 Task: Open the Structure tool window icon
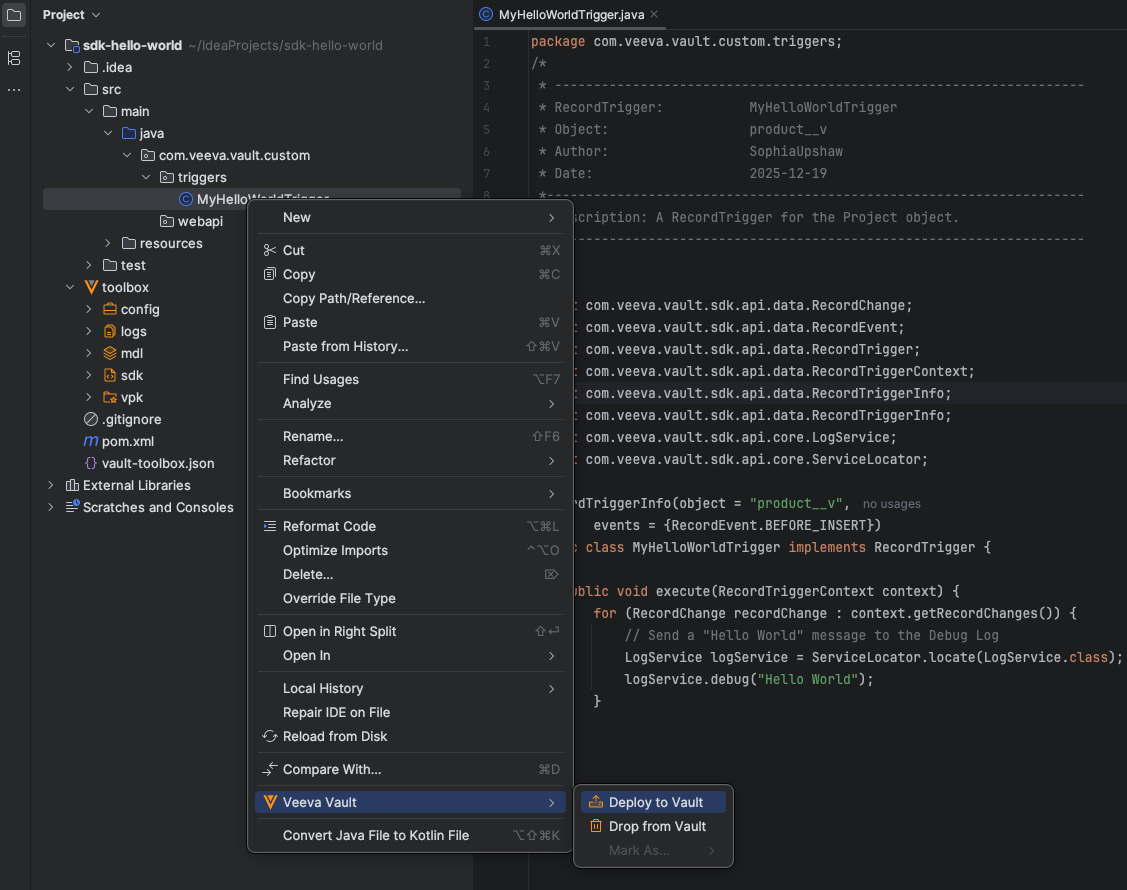(14, 58)
